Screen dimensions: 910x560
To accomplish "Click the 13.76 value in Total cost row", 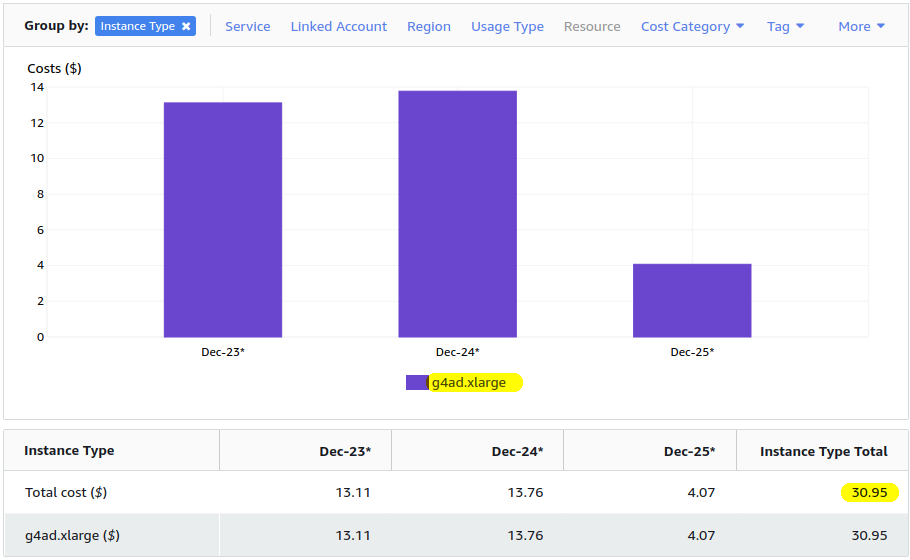I will [x=525, y=493].
